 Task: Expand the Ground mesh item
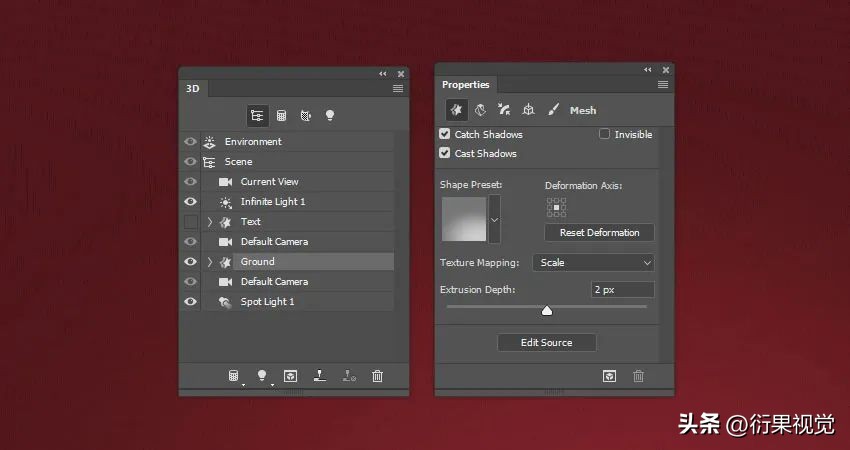210,262
